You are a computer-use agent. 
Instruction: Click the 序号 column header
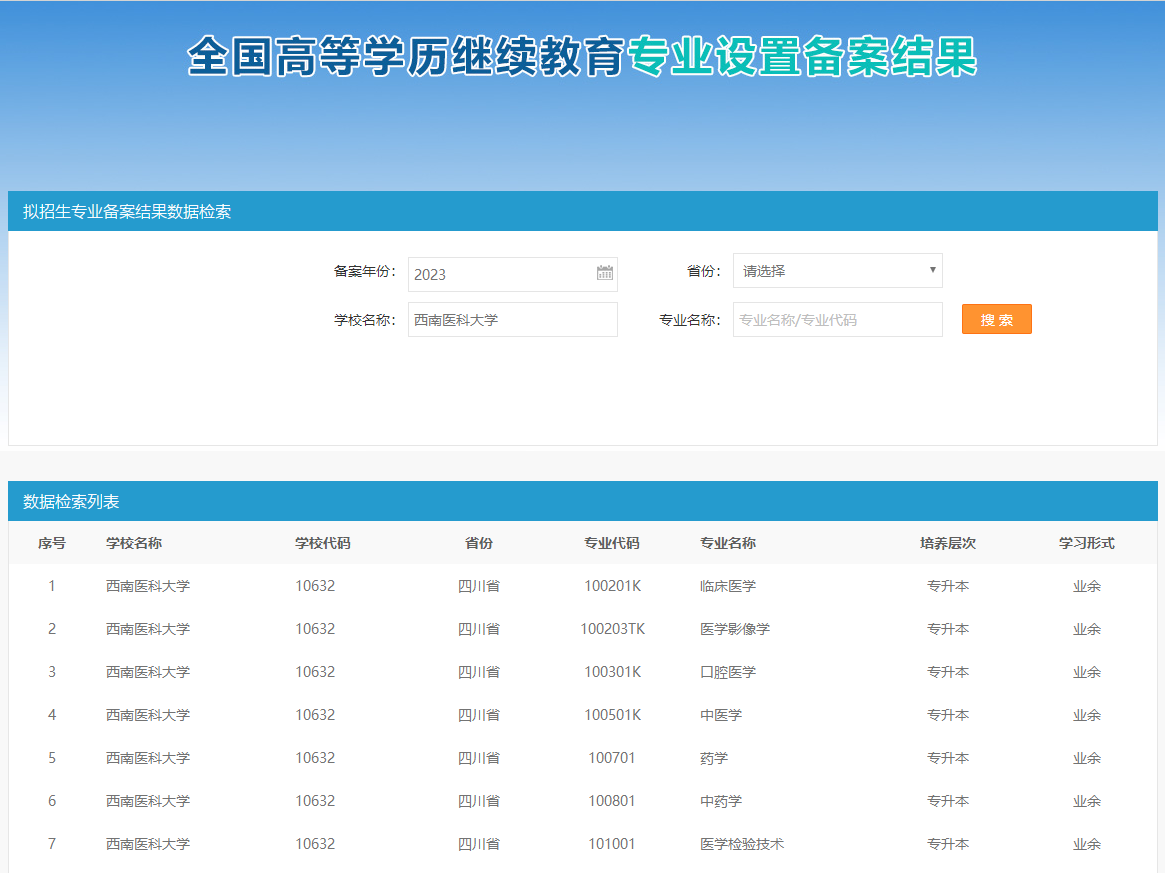(x=52, y=543)
